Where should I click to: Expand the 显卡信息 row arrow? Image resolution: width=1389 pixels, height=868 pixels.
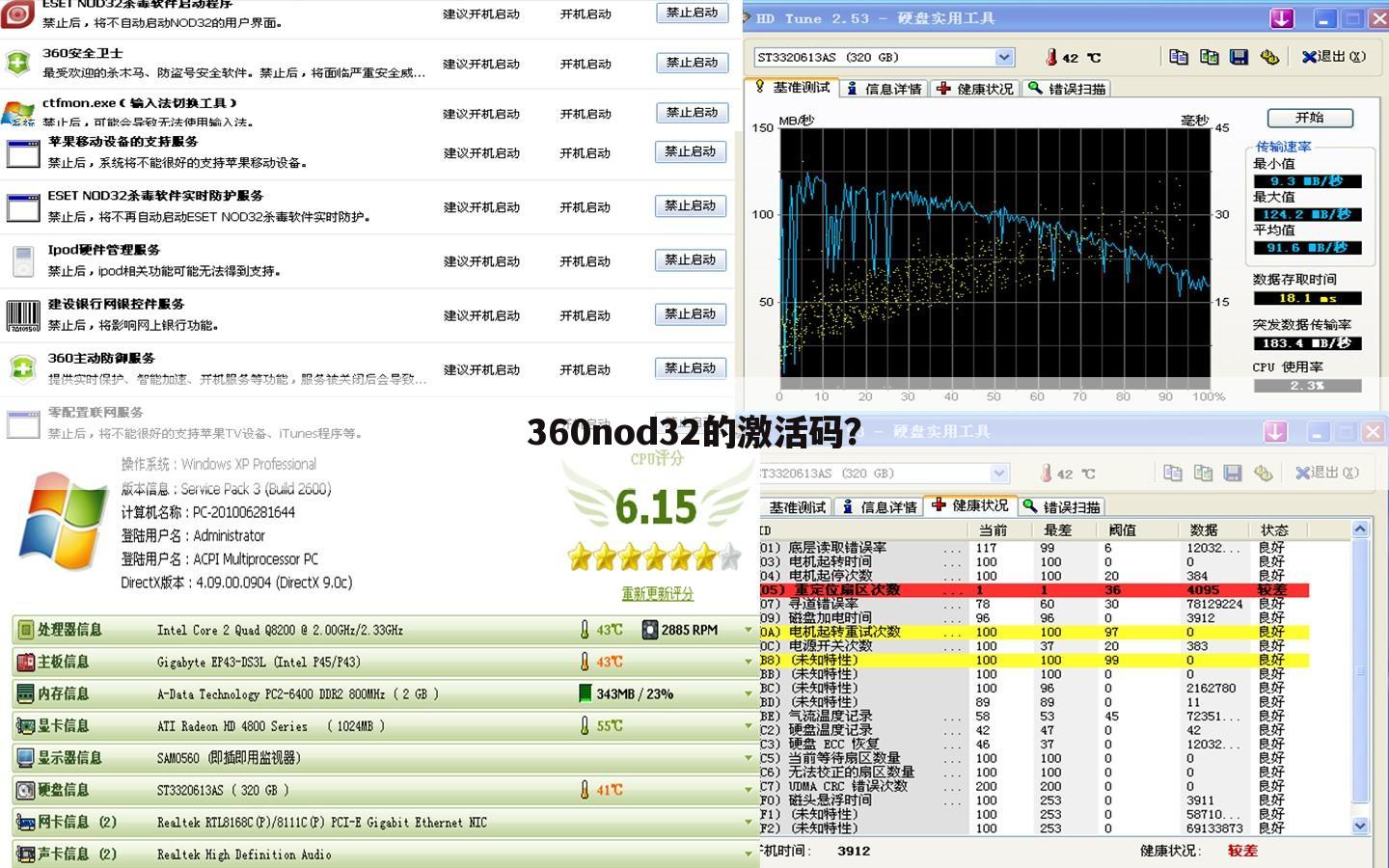[748, 726]
